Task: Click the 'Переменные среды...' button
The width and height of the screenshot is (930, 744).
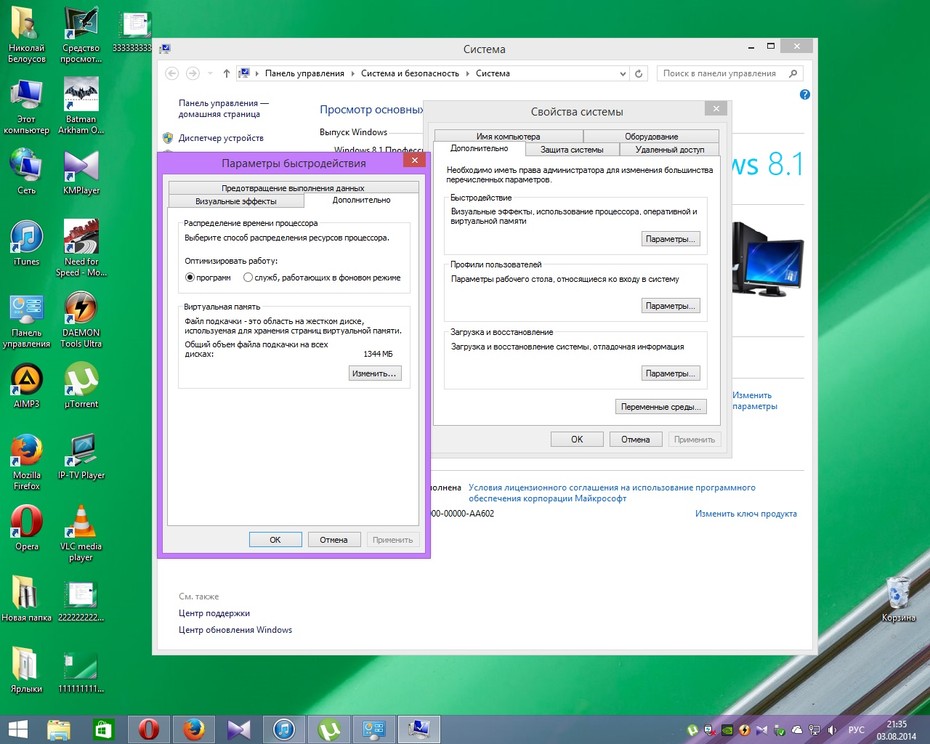Action: pyautogui.click(x=661, y=407)
